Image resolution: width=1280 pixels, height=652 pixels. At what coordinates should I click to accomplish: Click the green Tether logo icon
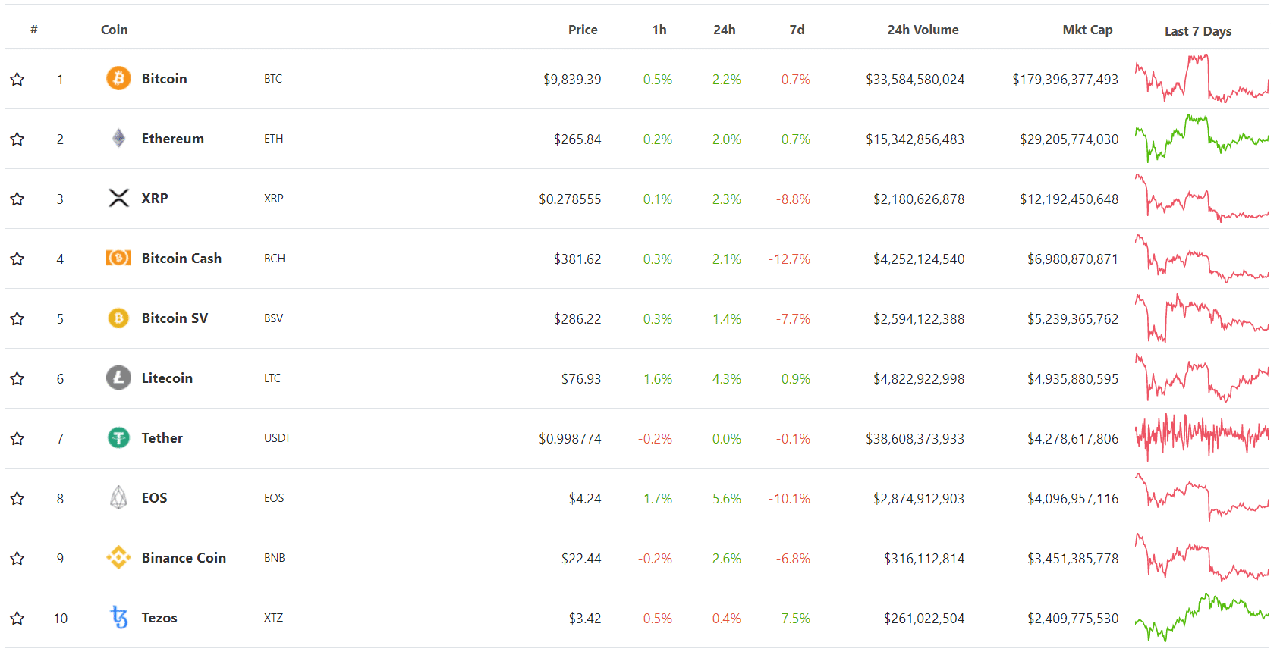click(118, 438)
